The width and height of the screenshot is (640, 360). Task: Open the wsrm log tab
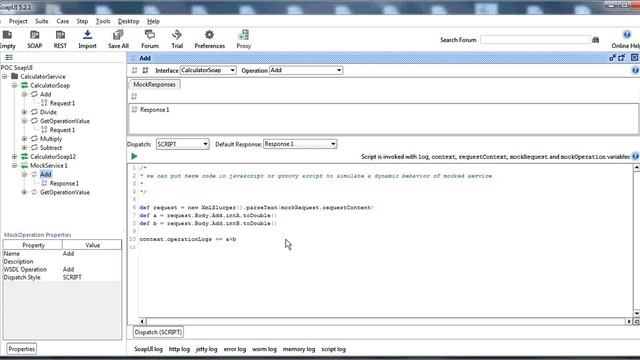point(264,349)
